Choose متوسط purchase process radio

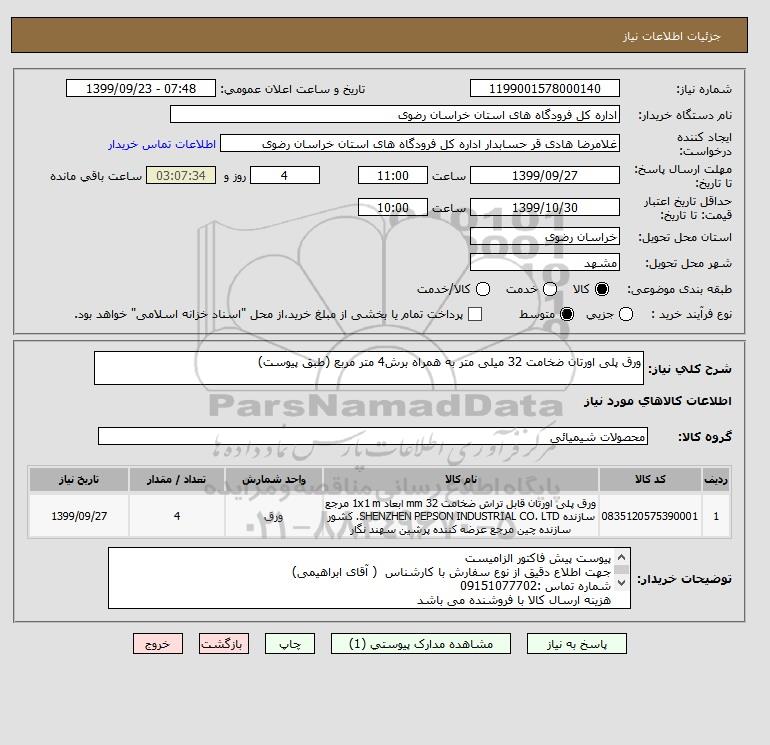(567, 314)
